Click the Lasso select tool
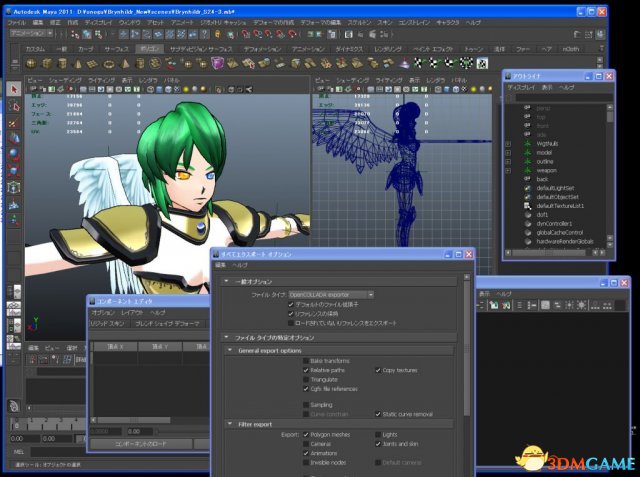This screenshot has height=477, width=640. [x=14, y=105]
